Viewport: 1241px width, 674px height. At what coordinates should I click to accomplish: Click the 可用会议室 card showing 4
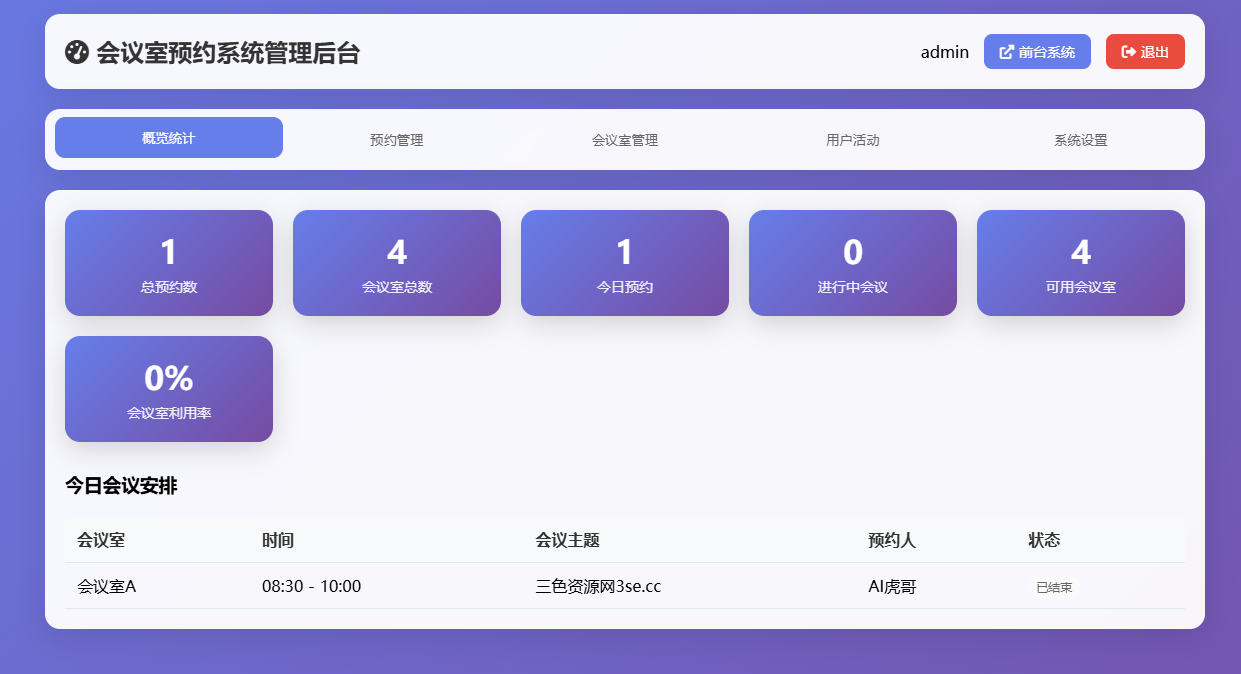pos(1080,262)
